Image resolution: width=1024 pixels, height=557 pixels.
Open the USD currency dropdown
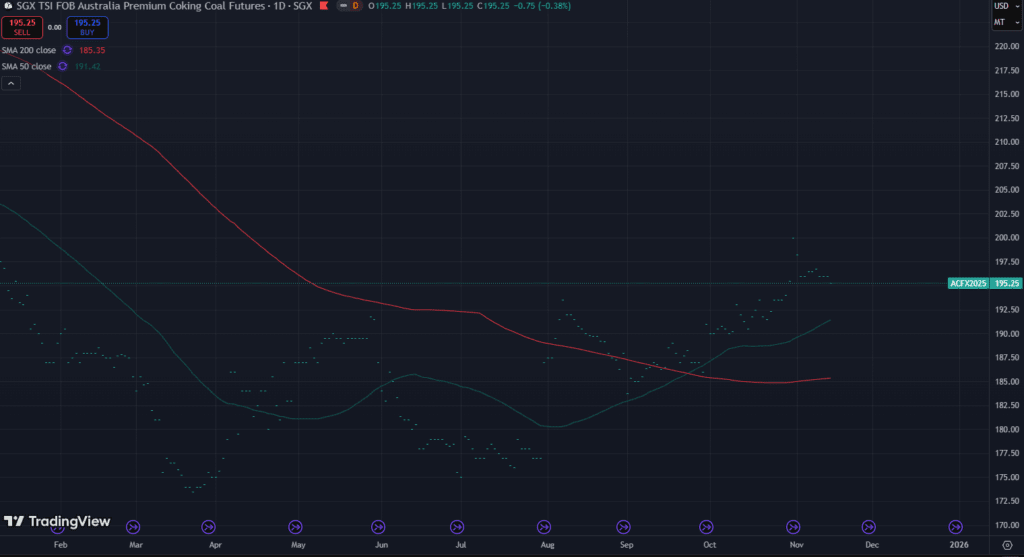click(x=1000, y=6)
